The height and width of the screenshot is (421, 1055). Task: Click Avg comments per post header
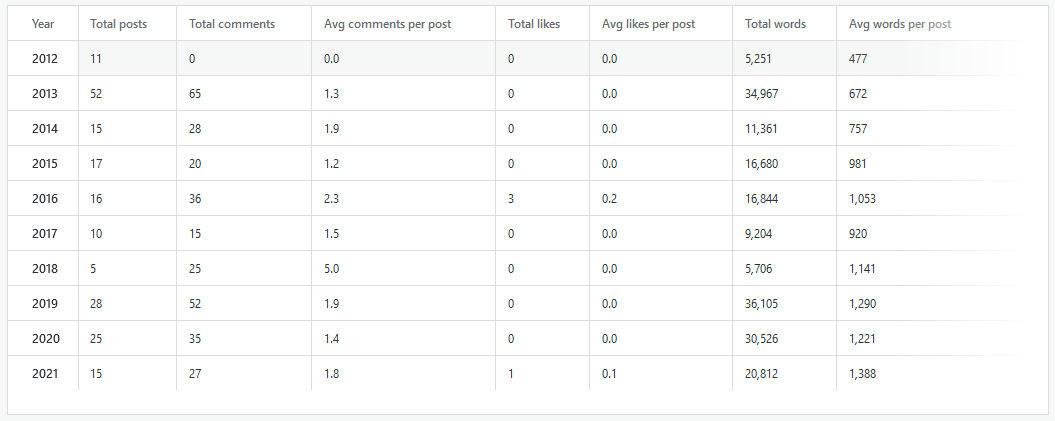click(x=387, y=23)
